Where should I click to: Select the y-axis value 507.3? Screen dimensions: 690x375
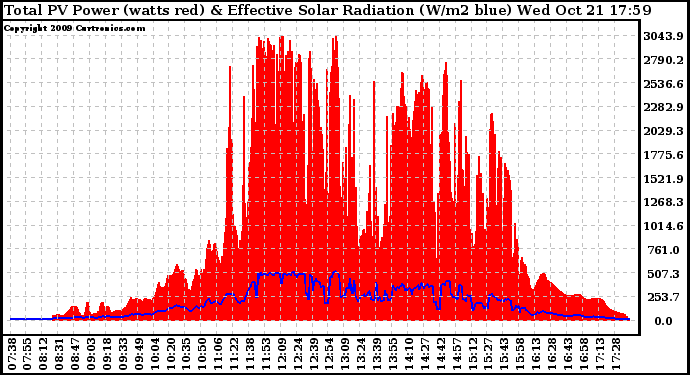pos(664,274)
